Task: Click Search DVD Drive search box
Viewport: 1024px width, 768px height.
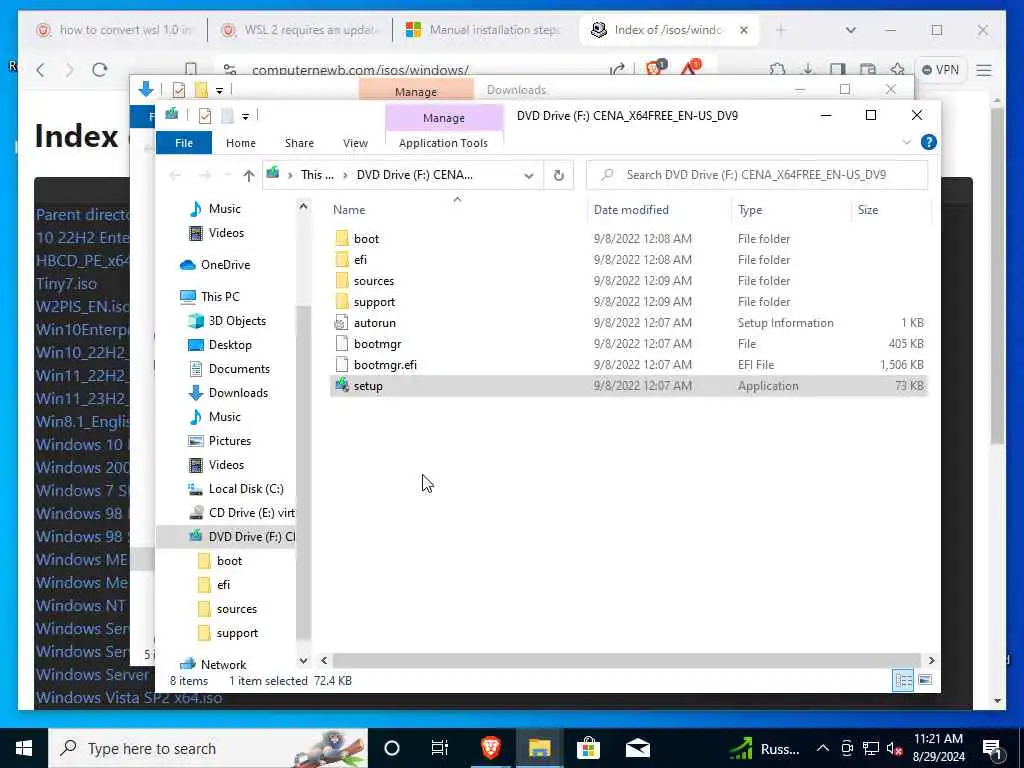Action: [757, 175]
